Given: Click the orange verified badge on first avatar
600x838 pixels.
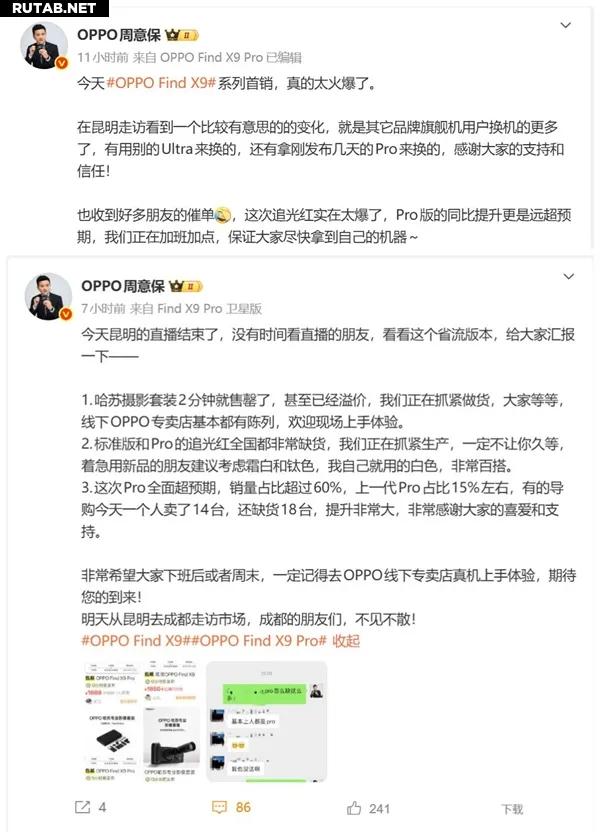Looking at the screenshot, I should 62,64.
